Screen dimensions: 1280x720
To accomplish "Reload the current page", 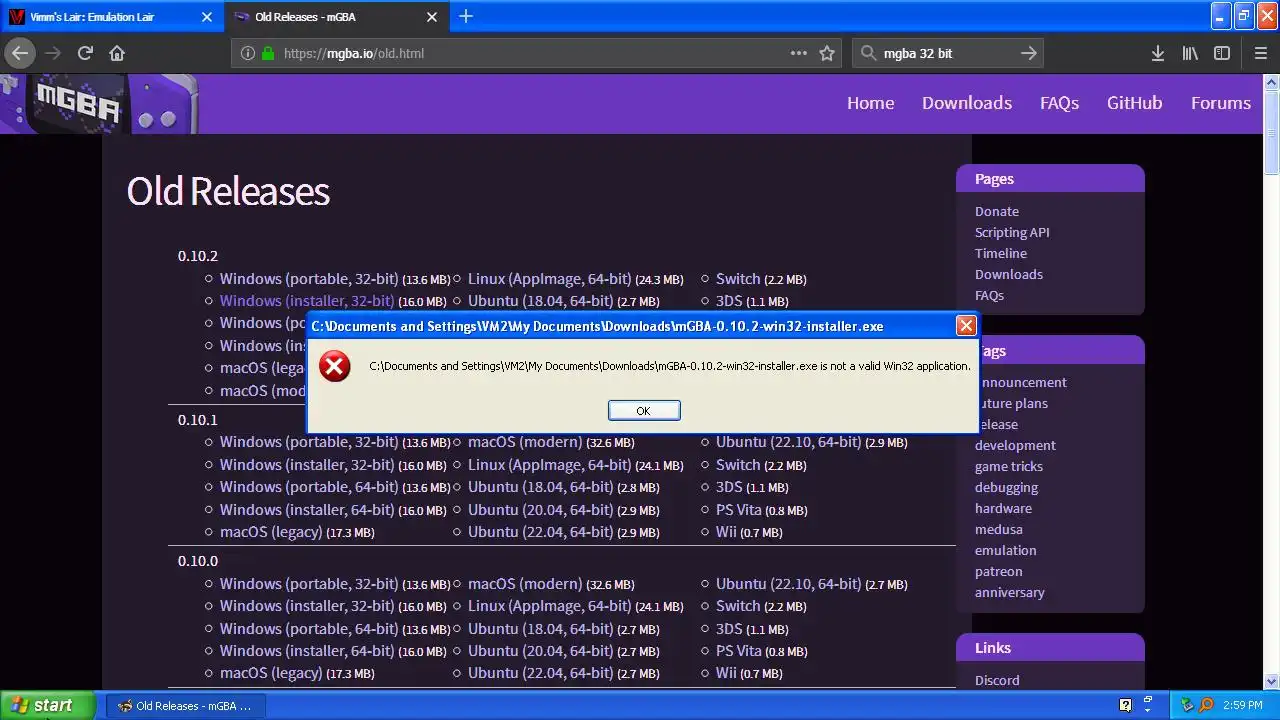I will point(85,53).
